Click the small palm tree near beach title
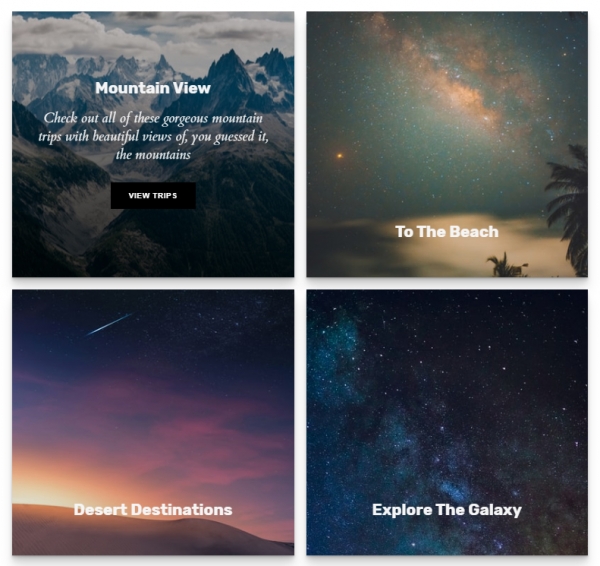The width and height of the screenshot is (600, 566). coord(505,265)
